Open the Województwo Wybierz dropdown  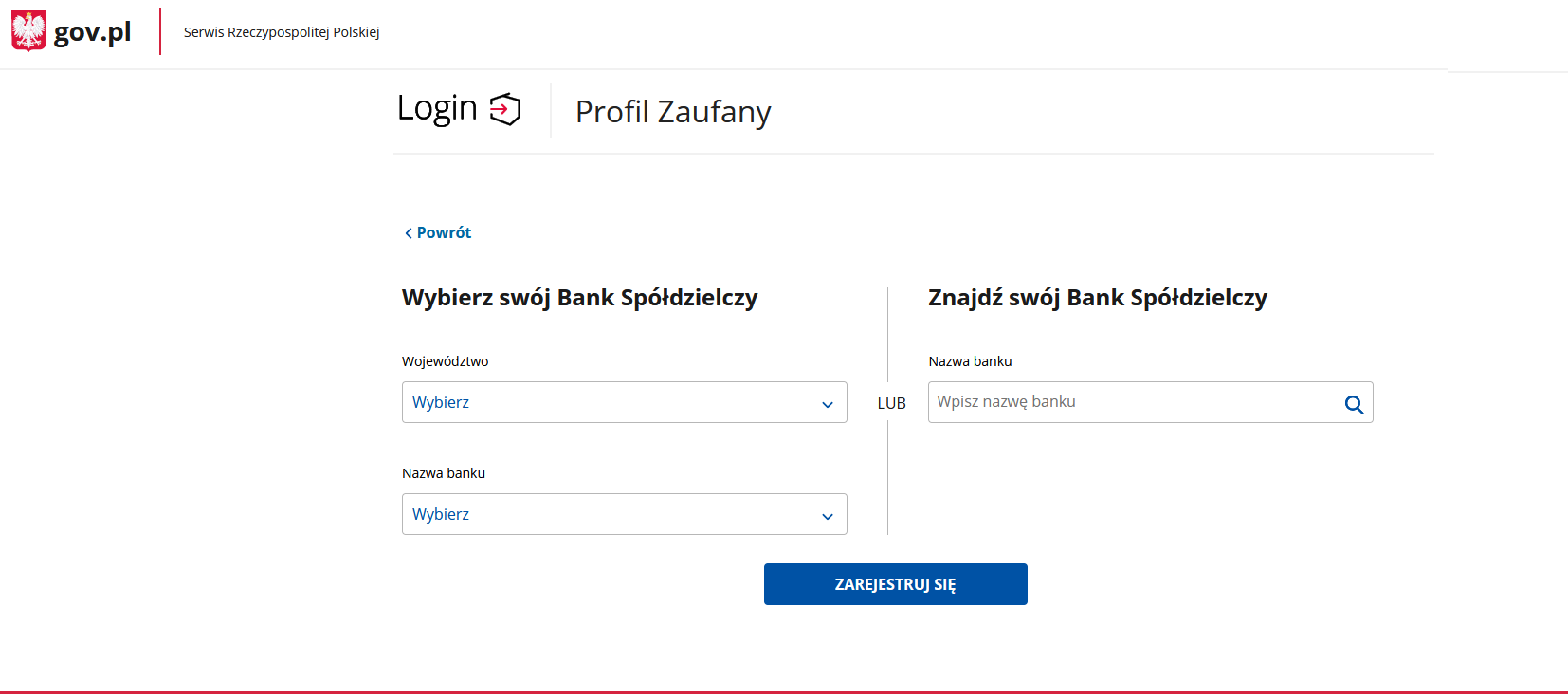(x=624, y=402)
